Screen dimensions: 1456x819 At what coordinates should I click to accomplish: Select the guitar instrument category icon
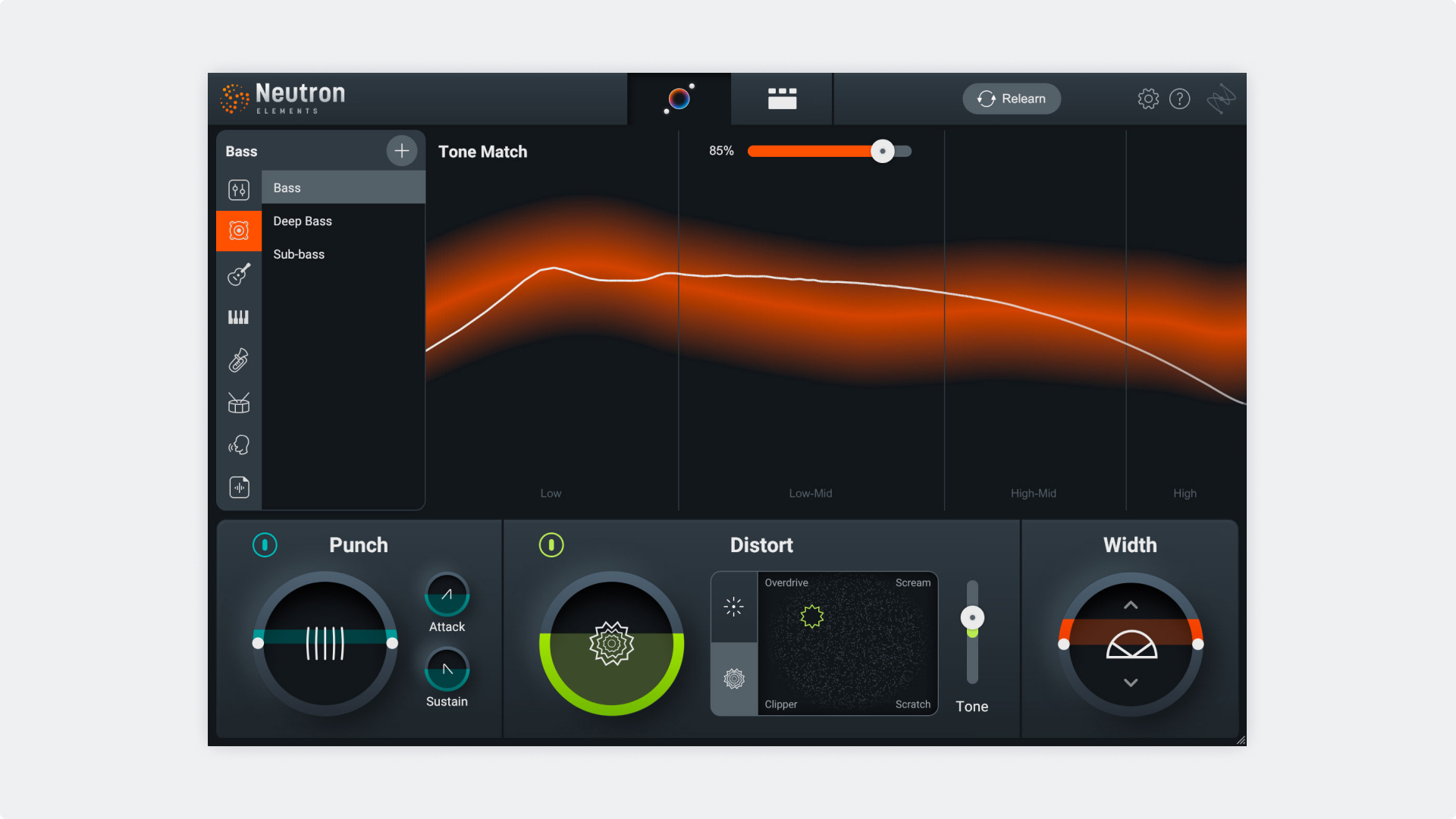239,274
